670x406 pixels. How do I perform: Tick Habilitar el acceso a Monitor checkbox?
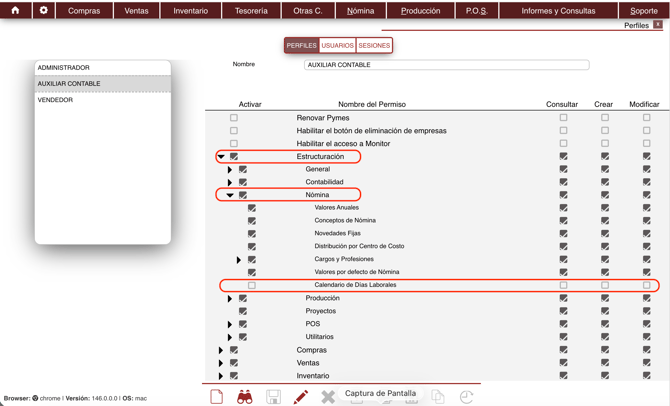coord(234,144)
